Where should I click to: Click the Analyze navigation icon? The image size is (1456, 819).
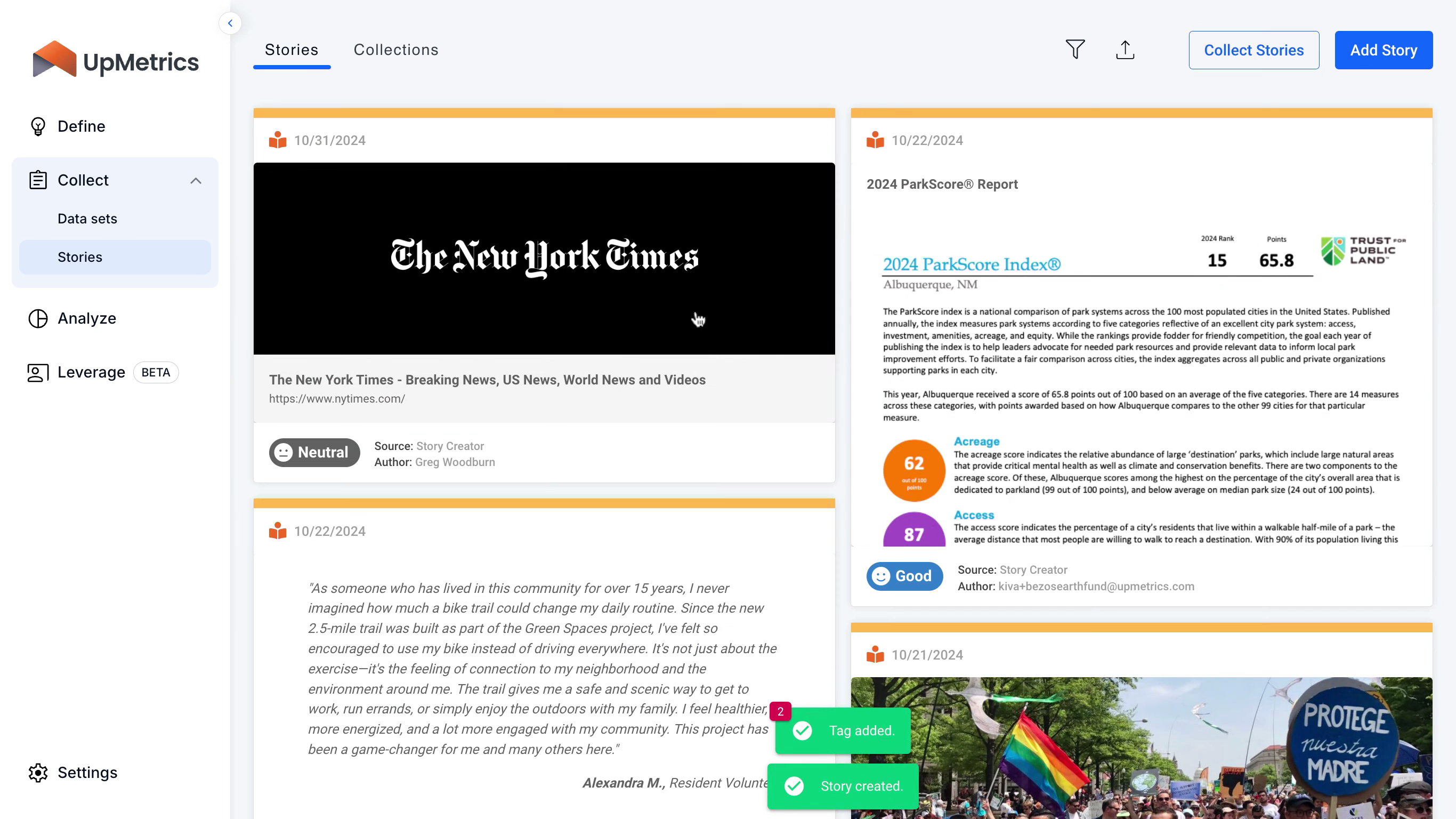tap(37, 318)
